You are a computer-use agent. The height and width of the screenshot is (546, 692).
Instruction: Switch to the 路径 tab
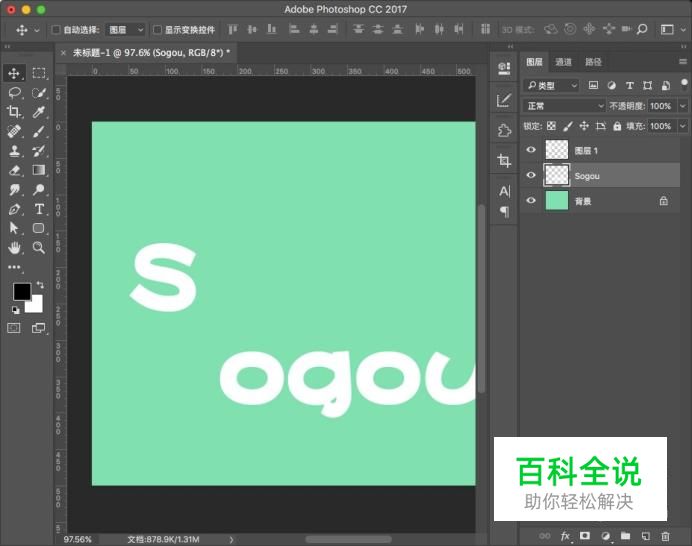pos(593,62)
